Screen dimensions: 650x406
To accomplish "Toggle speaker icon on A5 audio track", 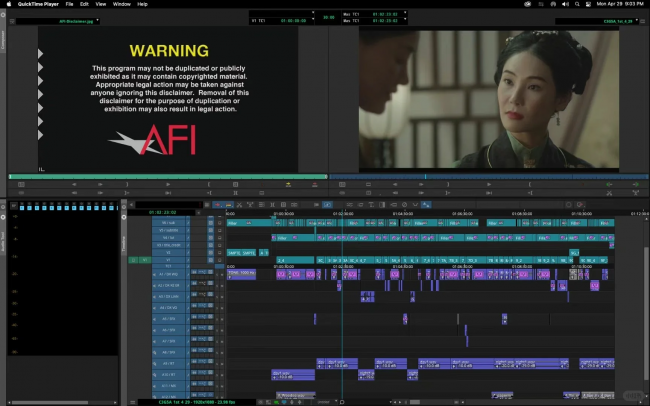I will [x=155, y=319].
